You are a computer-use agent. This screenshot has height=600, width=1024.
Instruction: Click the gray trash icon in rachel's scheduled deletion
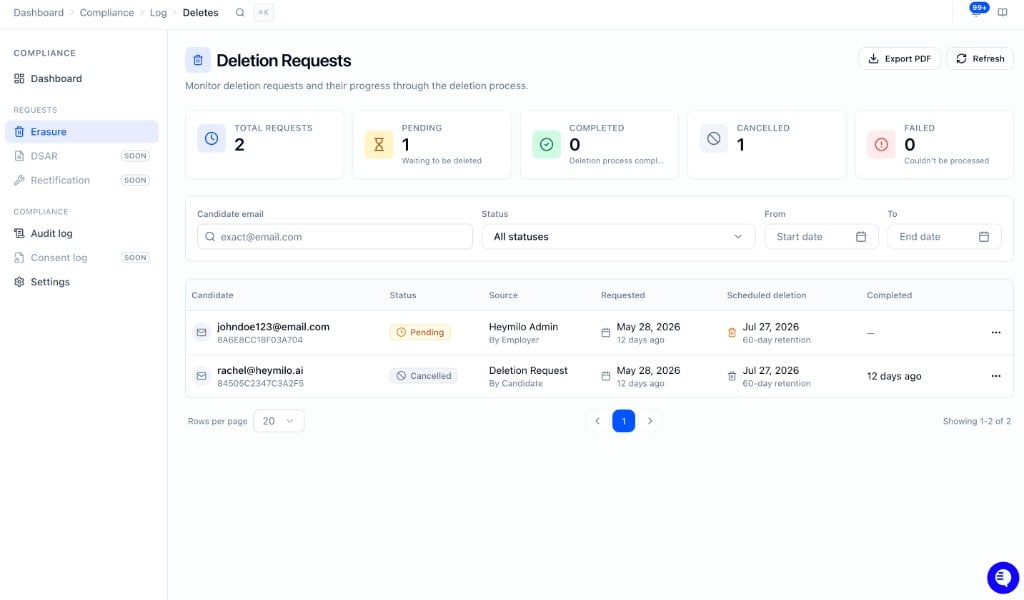click(731, 377)
